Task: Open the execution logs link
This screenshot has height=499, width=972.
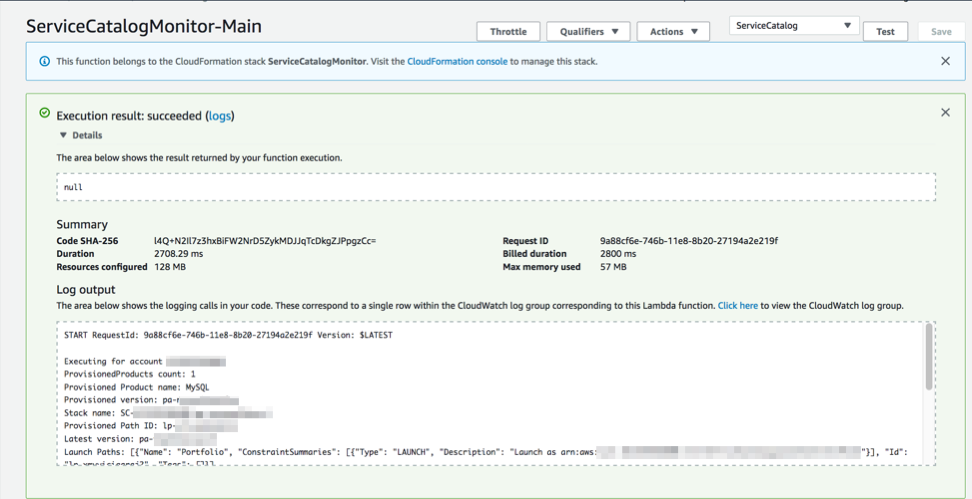Action: [x=219, y=116]
